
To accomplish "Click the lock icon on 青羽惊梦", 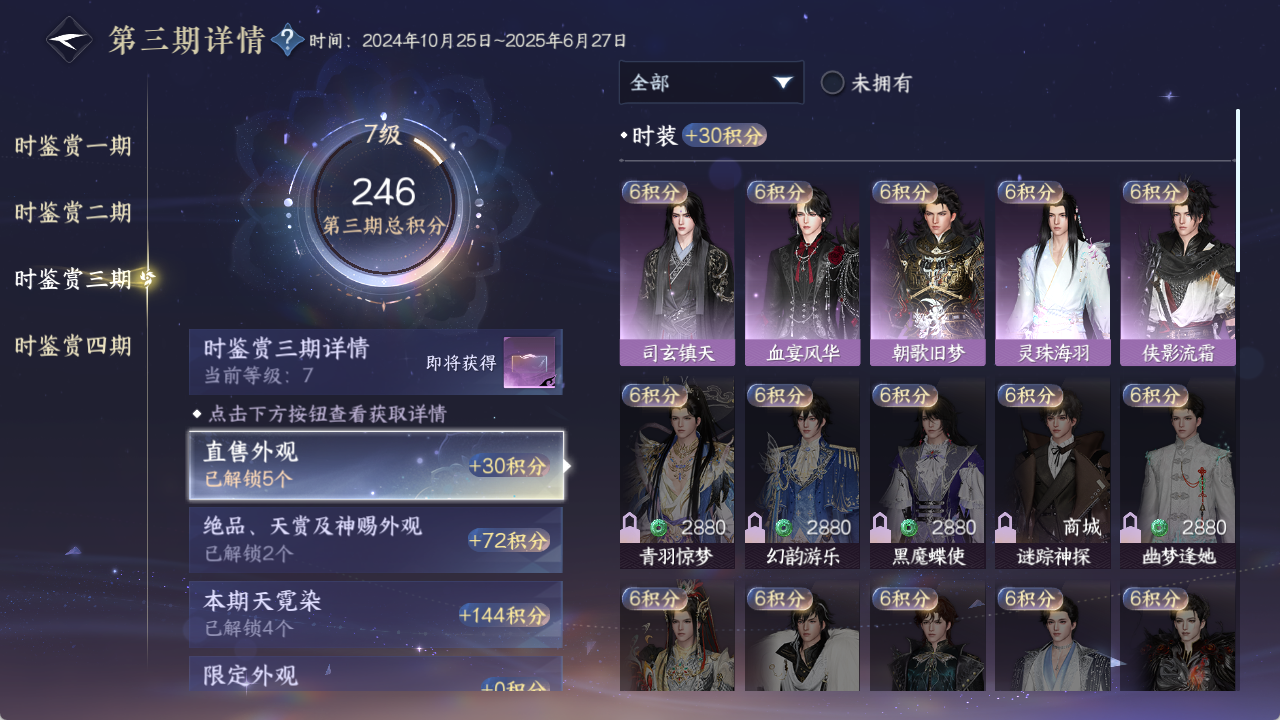I will 631,527.
